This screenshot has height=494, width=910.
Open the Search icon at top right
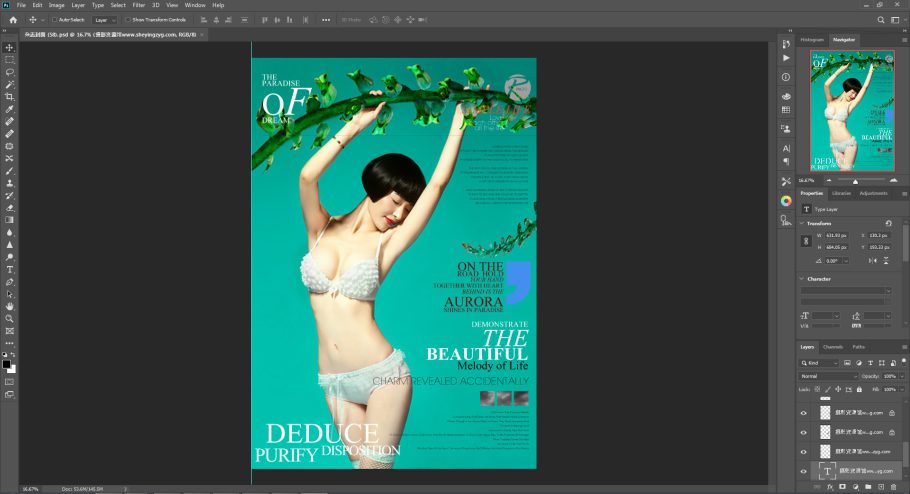click(x=880, y=20)
